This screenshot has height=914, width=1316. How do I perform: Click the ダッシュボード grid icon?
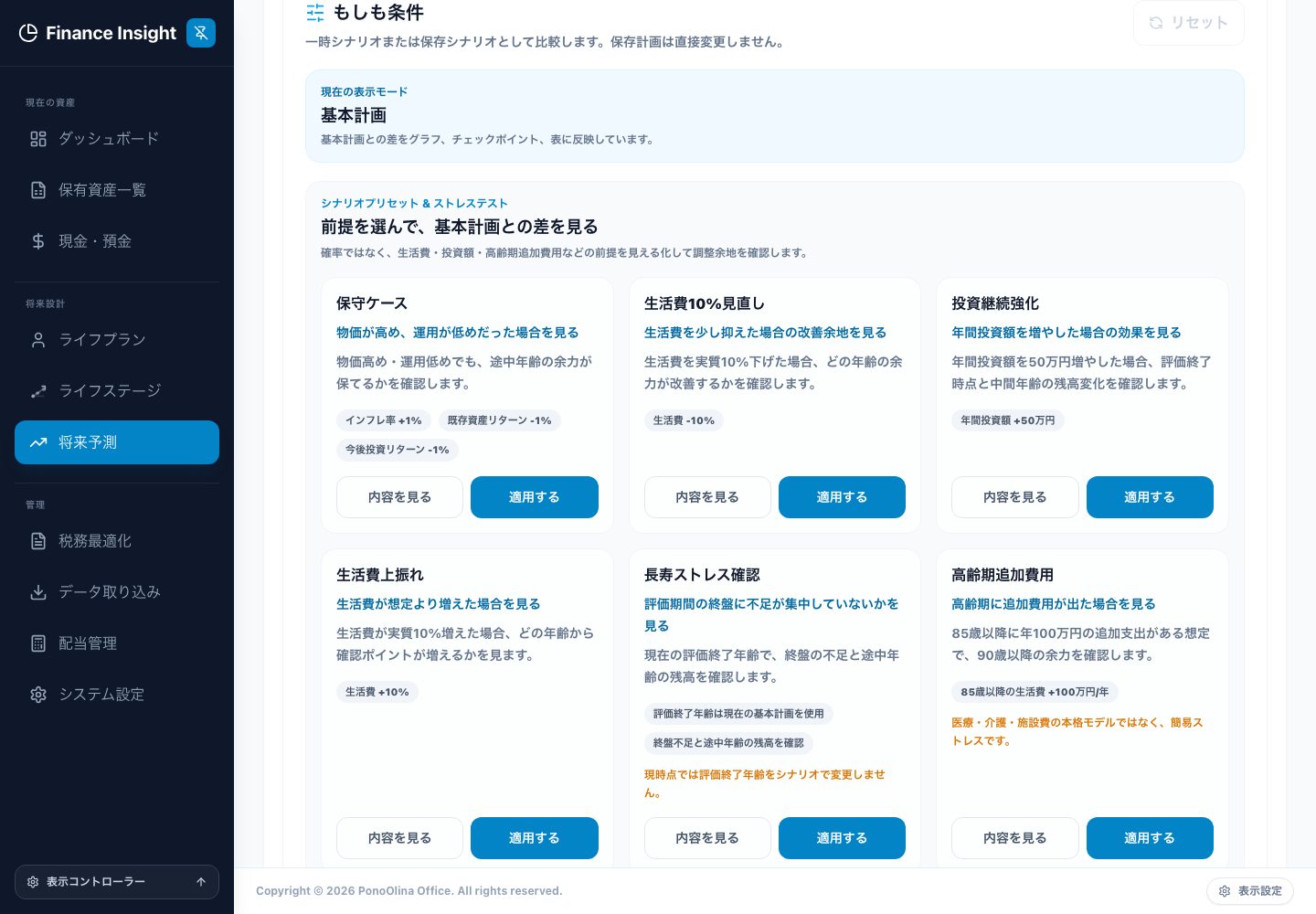[38, 139]
